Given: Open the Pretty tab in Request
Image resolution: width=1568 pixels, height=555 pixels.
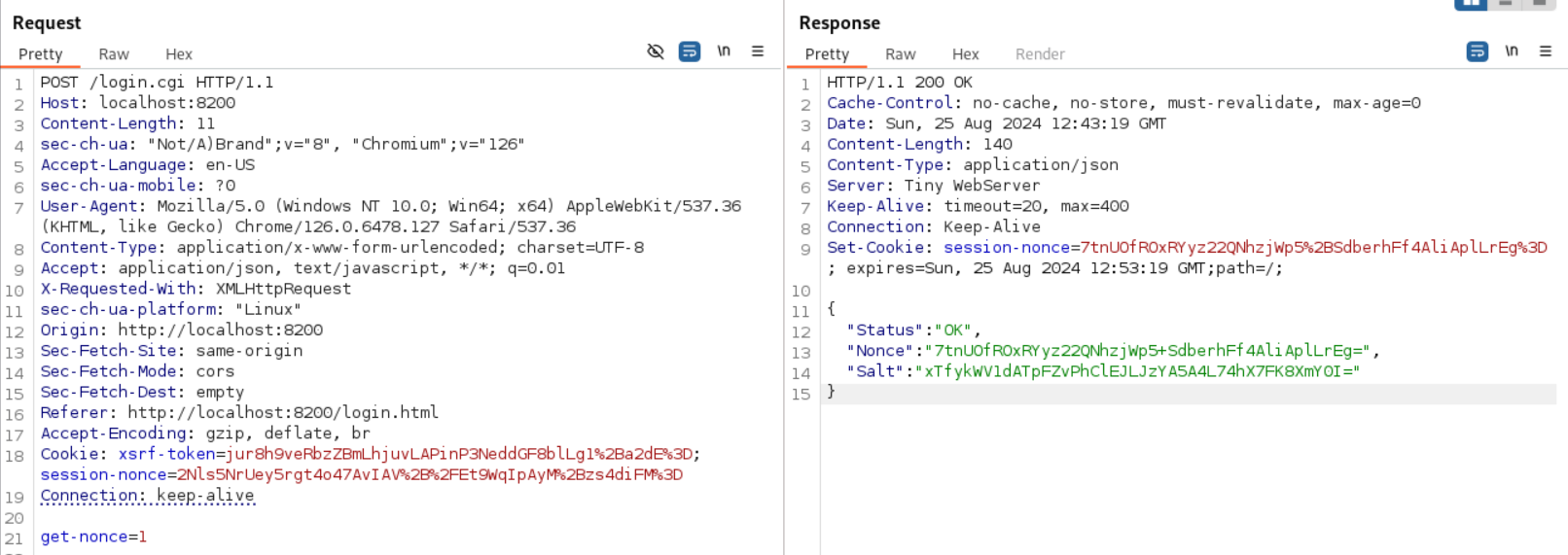Looking at the screenshot, I should pyautogui.click(x=41, y=54).
